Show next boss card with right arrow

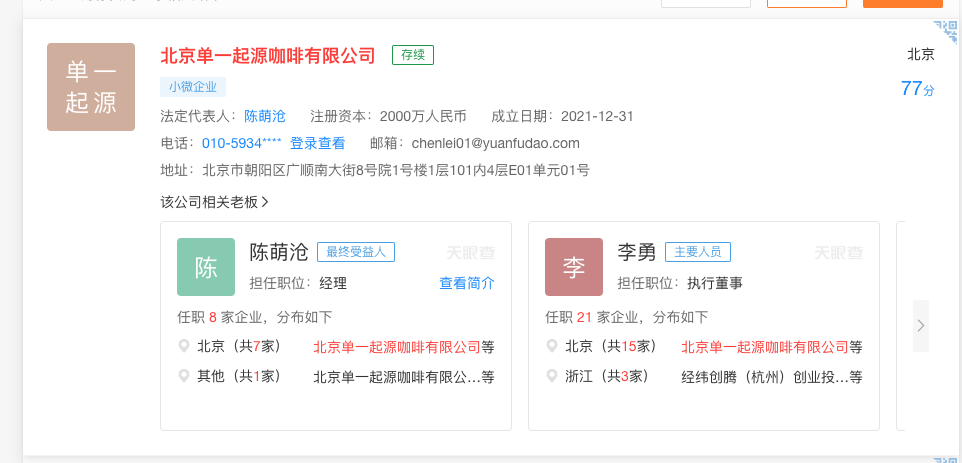pyautogui.click(x=921, y=326)
